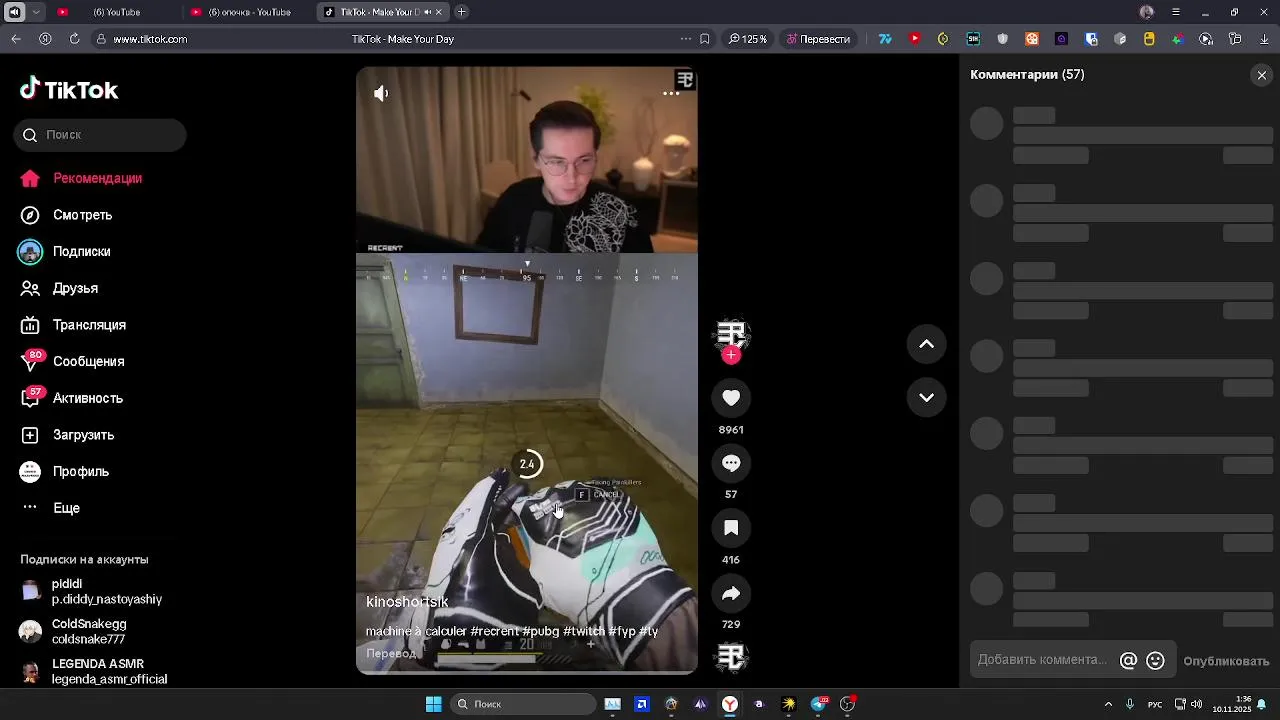Reload the page
Screen dimensions: 1280x720
[74, 39]
